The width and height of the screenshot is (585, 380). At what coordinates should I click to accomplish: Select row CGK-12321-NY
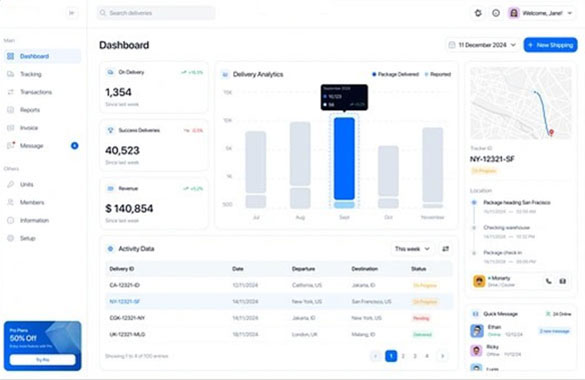279,318
